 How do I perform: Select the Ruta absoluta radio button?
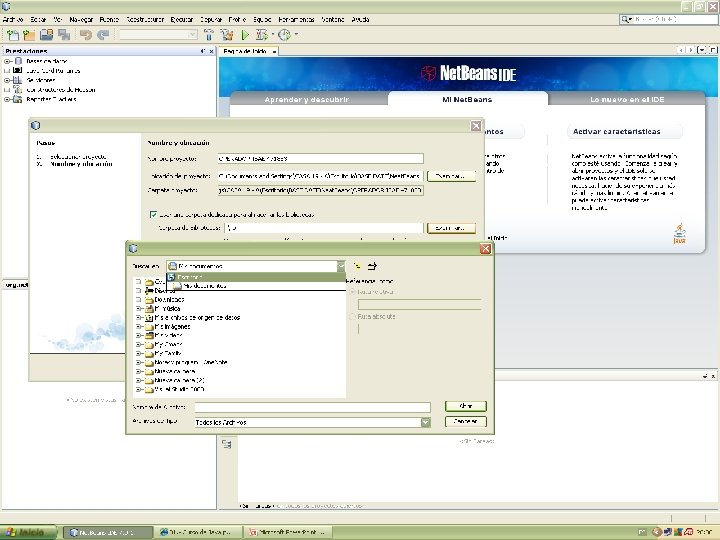(353, 316)
